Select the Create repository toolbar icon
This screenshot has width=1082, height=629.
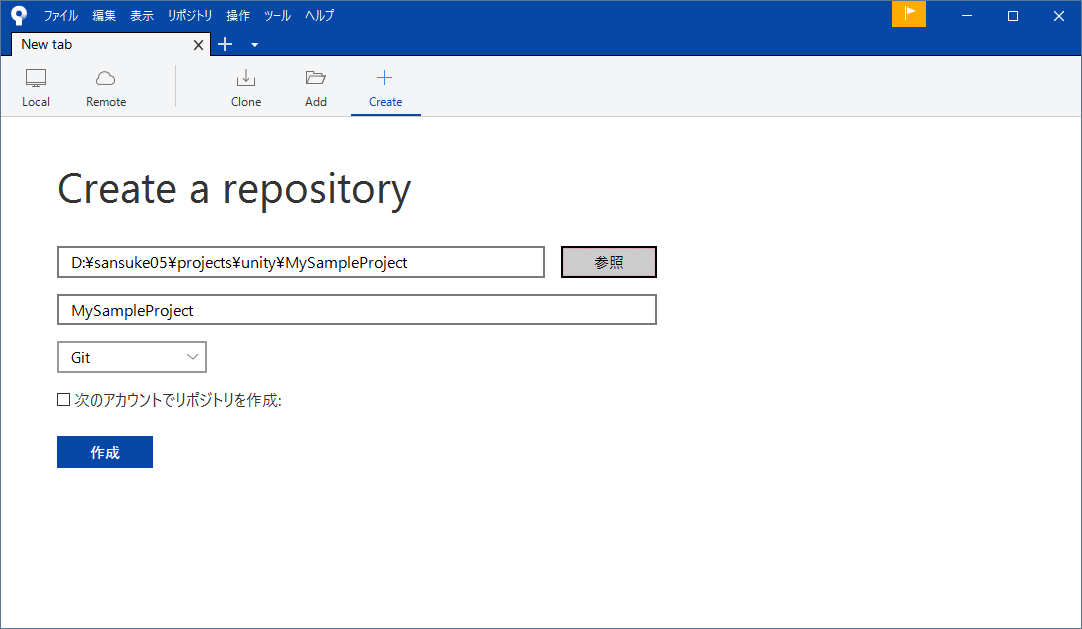385,86
